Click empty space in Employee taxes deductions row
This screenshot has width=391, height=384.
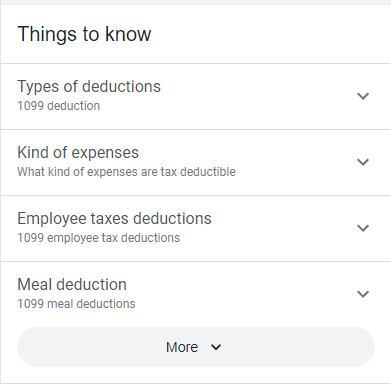coord(283,228)
